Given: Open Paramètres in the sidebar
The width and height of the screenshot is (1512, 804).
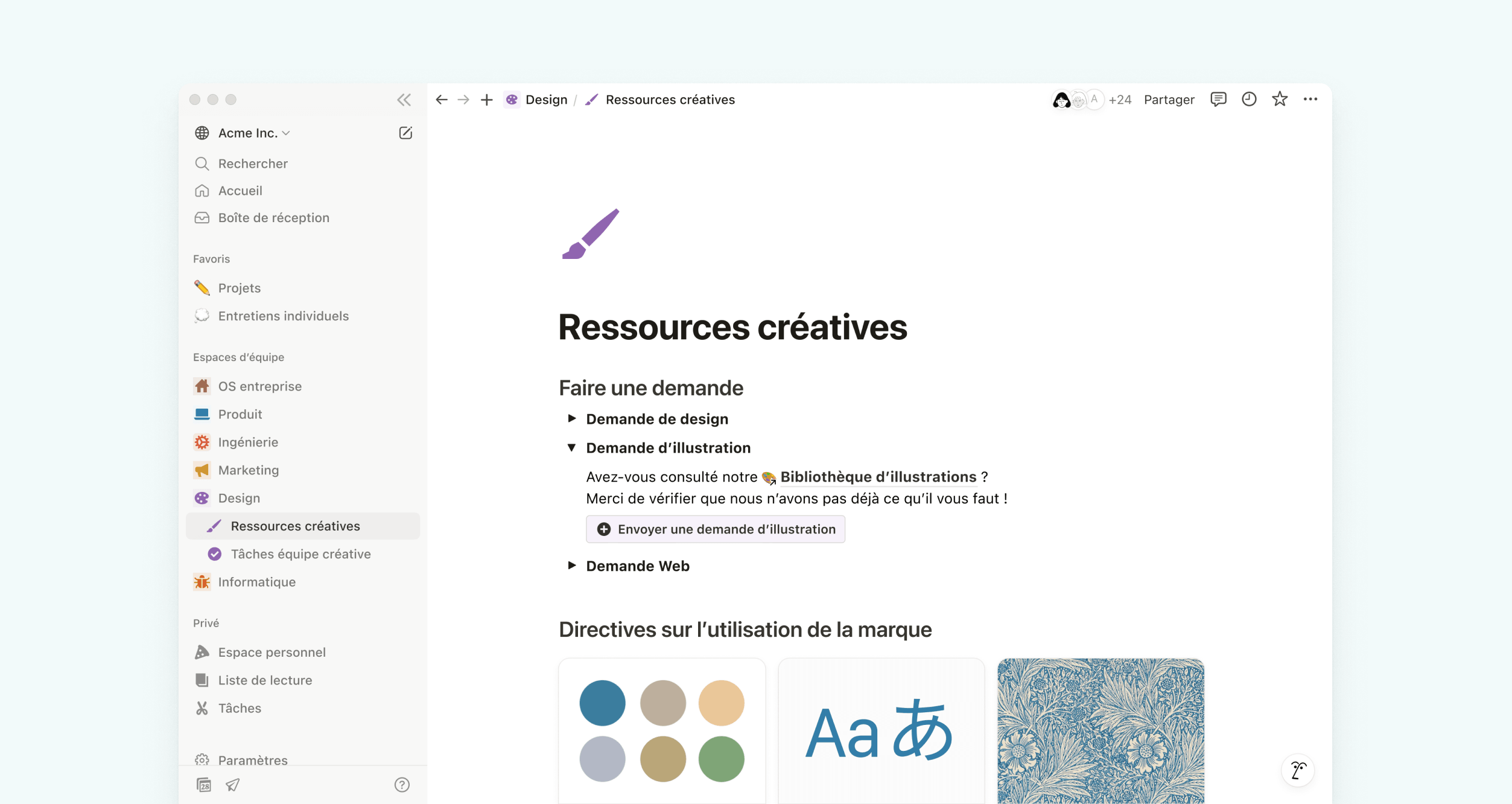Looking at the screenshot, I should [x=303, y=759].
